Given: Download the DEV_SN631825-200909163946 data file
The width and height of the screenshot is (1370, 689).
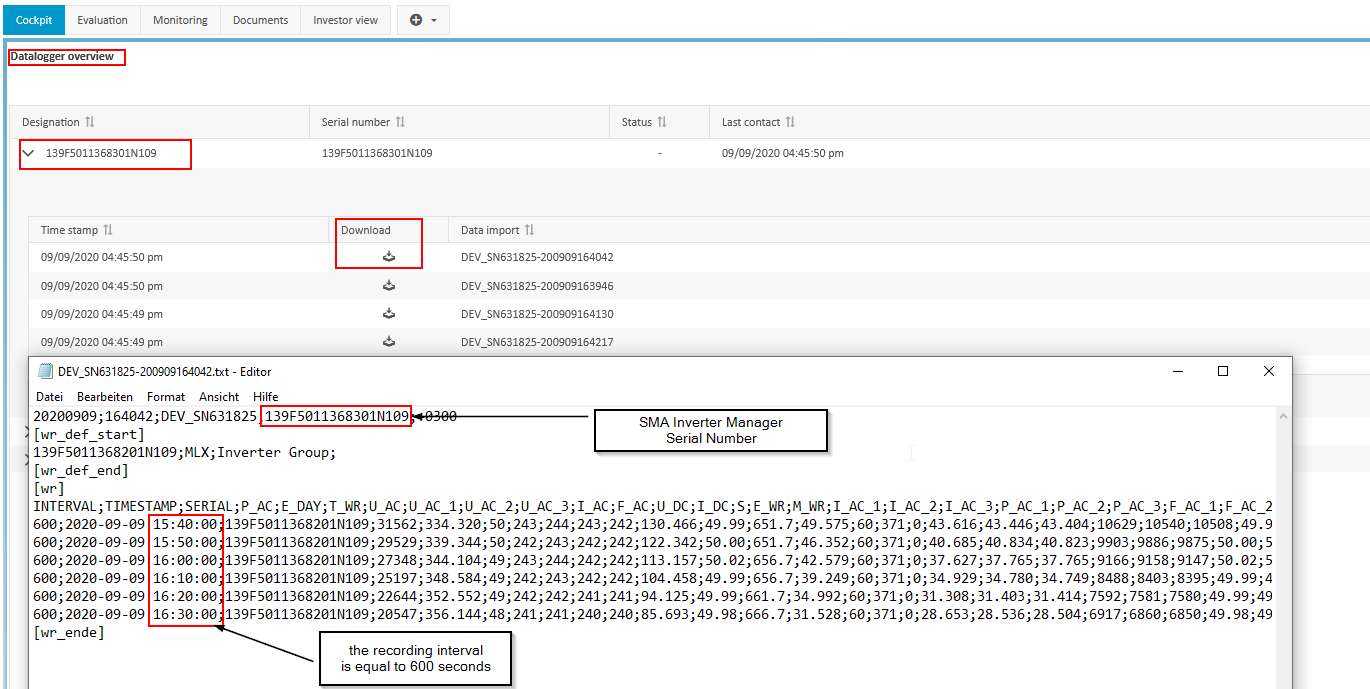Looking at the screenshot, I should tap(389, 285).
